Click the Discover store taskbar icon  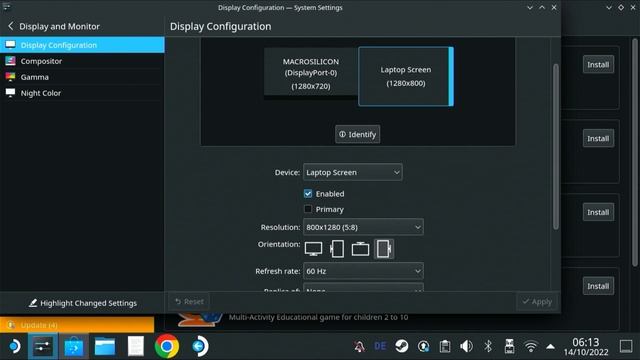(74, 347)
